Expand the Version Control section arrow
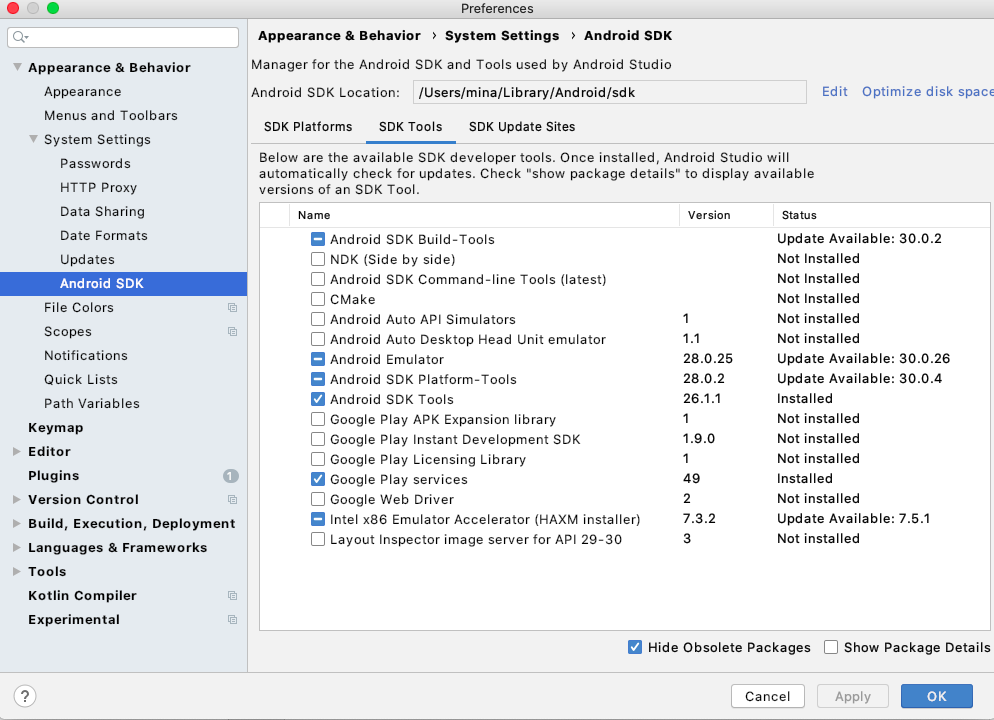994x720 pixels. [x=17, y=499]
